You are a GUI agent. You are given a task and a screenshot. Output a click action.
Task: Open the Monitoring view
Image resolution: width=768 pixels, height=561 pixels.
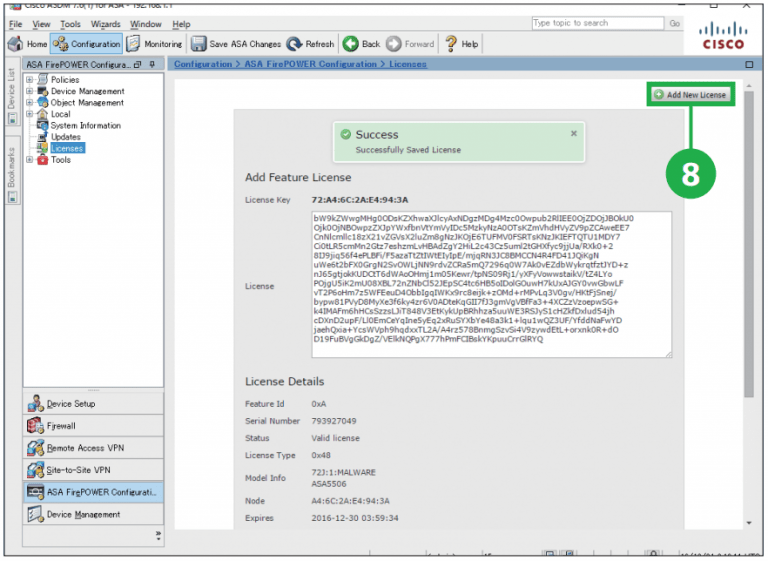point(155,44)
